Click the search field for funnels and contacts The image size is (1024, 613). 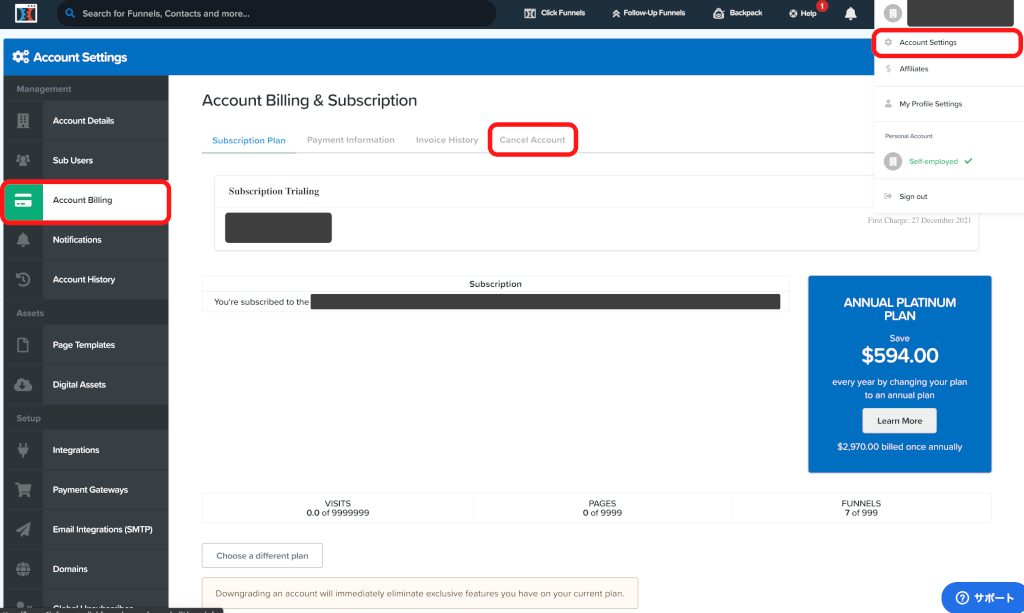click(280, 14)
